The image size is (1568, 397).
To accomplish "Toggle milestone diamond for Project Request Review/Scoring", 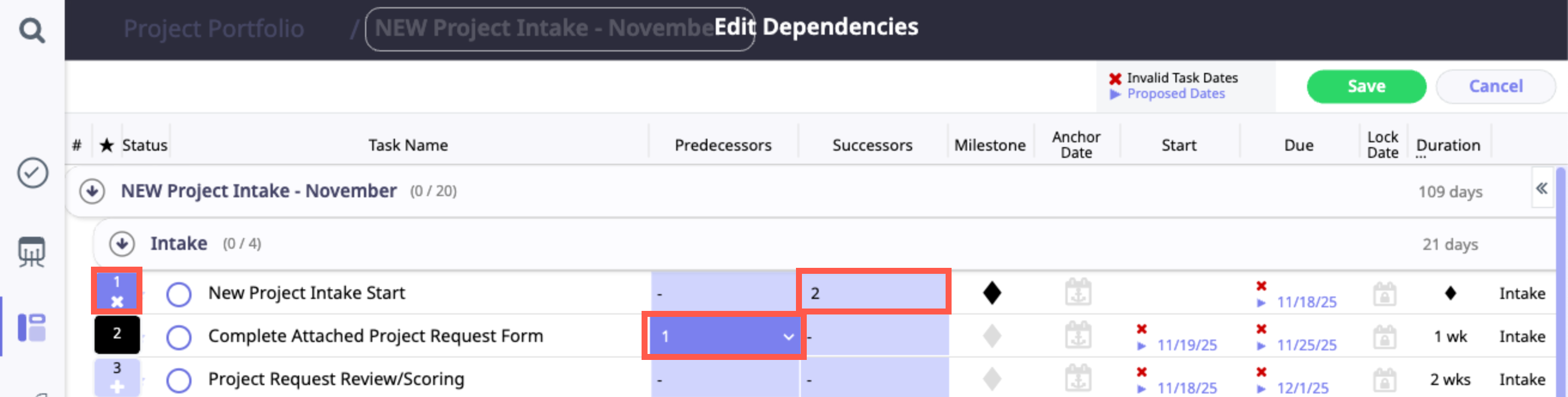I will [x=992, y=378].
